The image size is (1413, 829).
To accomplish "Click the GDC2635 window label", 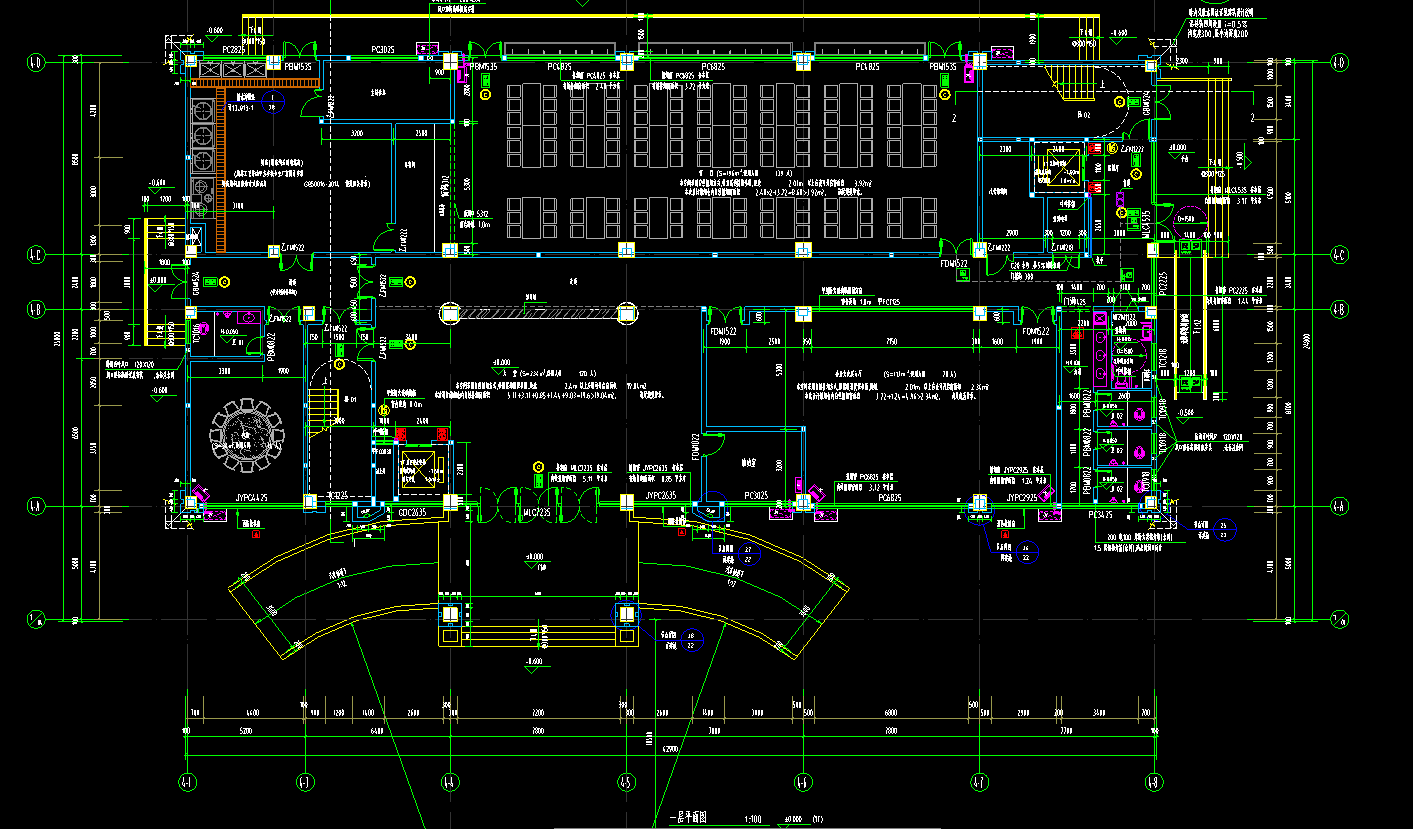I will point(412,513).
